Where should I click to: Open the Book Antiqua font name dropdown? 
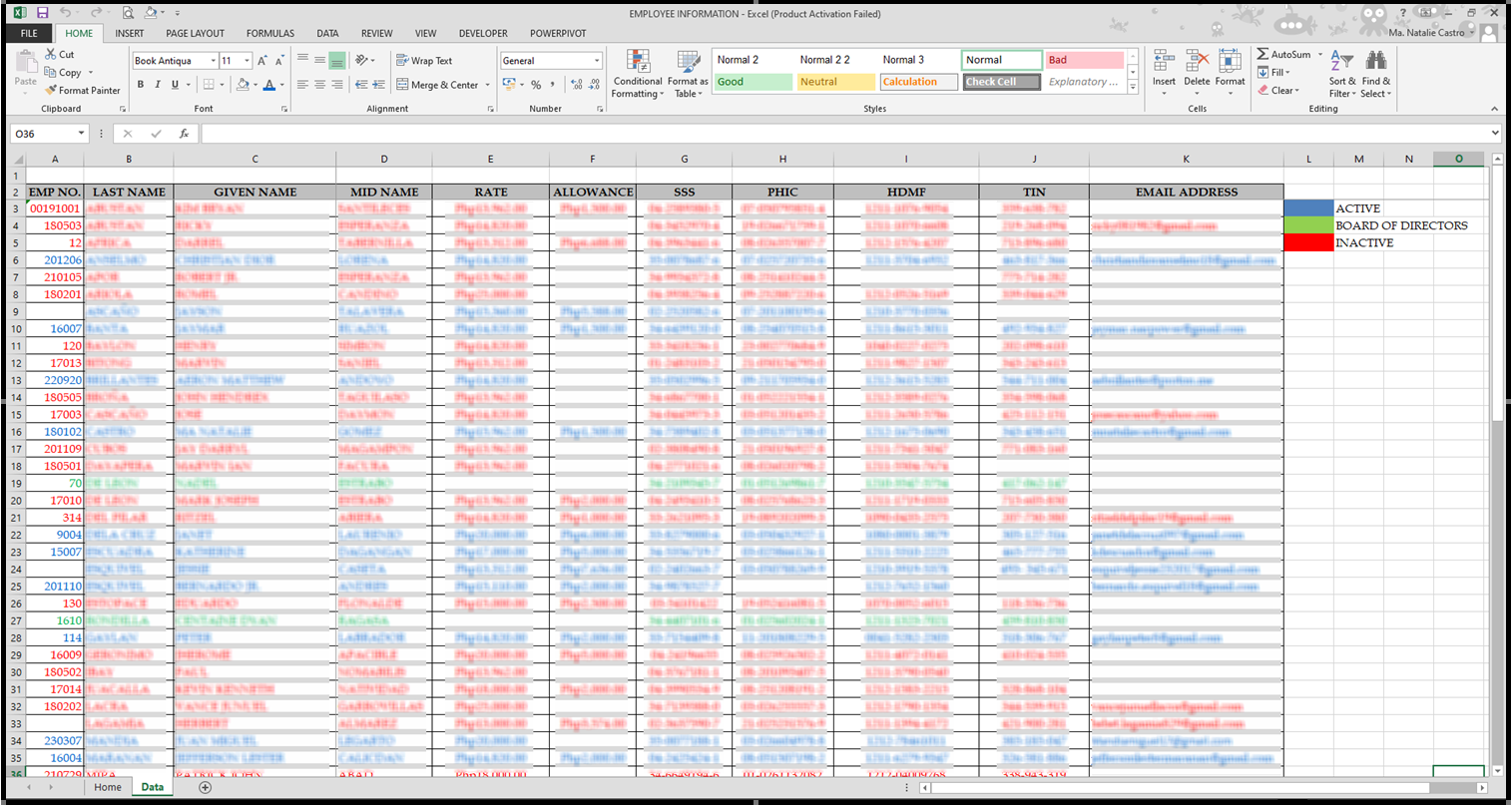[x=213, y=61]
